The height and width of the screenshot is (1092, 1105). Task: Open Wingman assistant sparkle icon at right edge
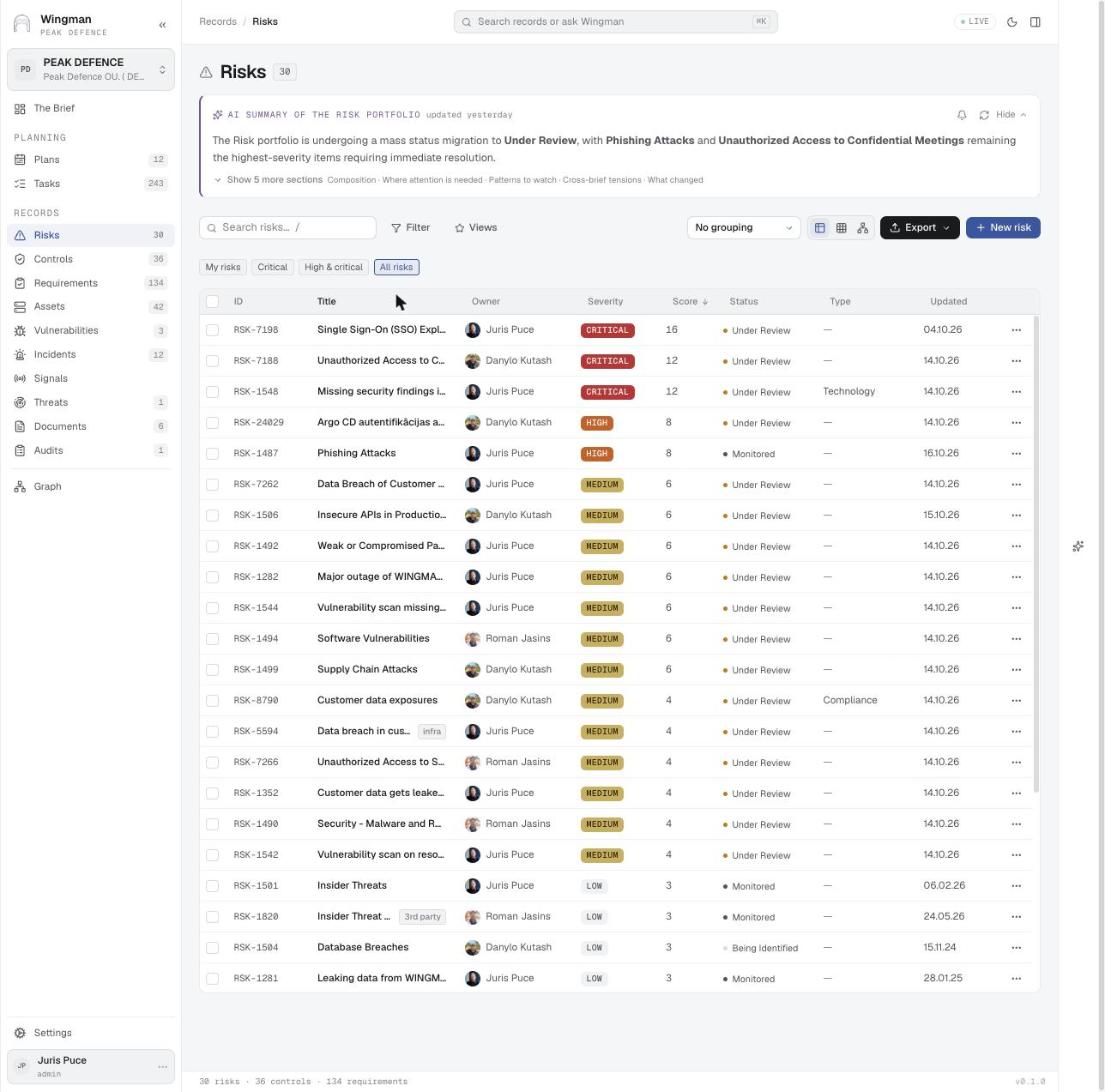[x=1078, y=546]
